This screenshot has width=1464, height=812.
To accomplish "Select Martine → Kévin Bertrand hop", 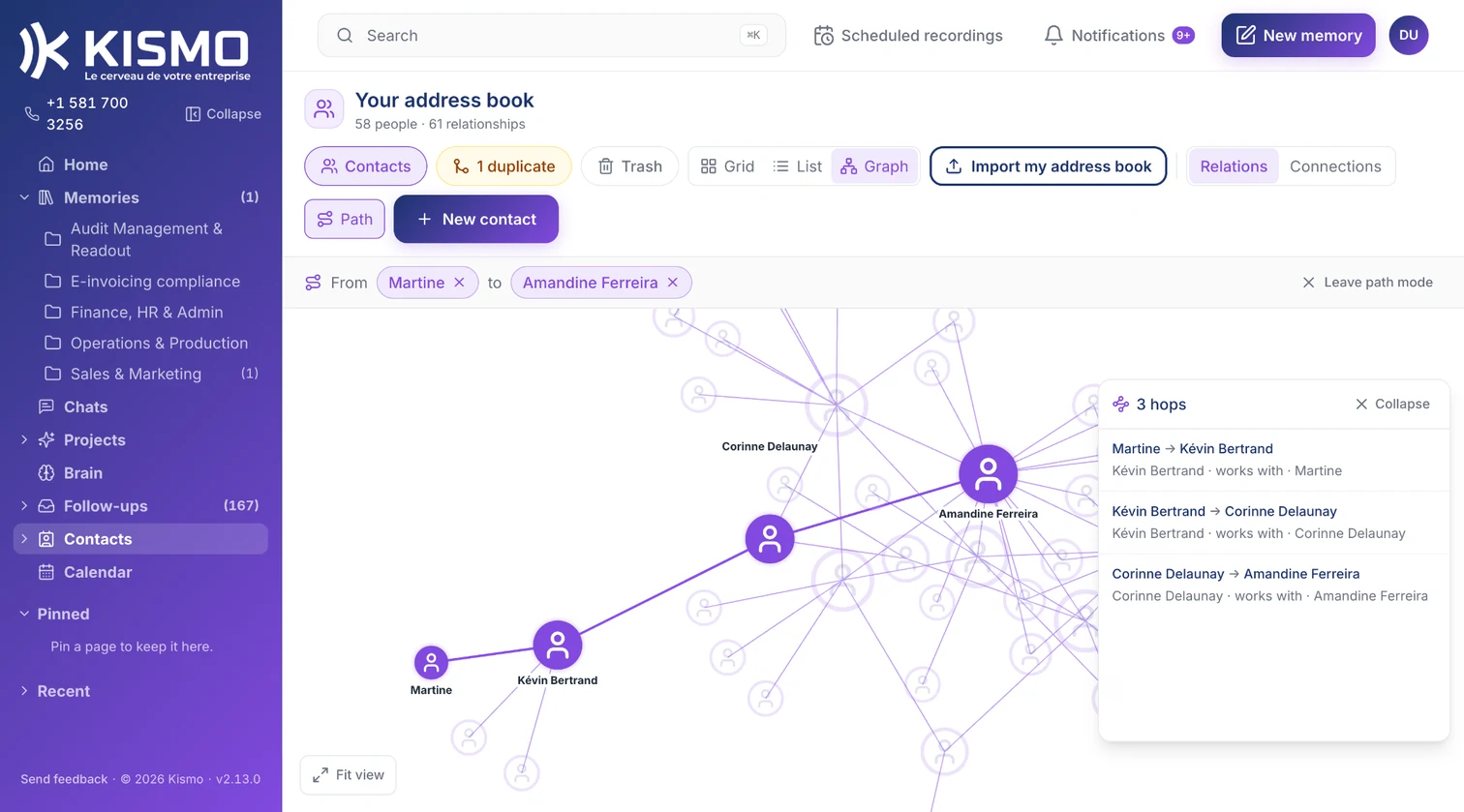I will 1273,460.
